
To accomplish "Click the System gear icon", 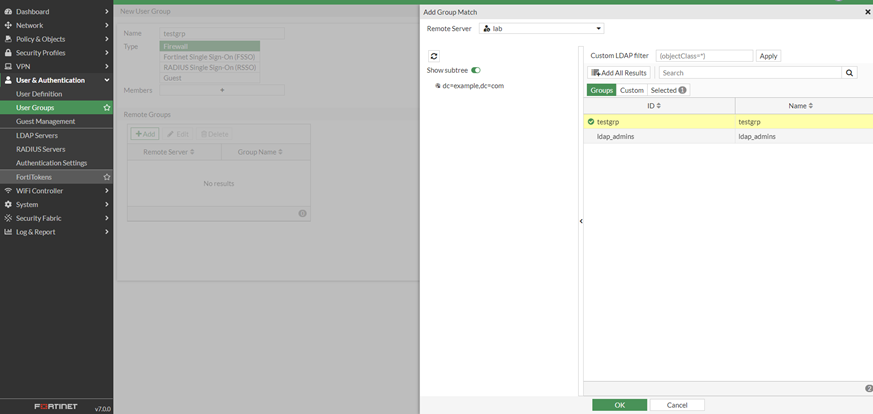I will (8, 205).
